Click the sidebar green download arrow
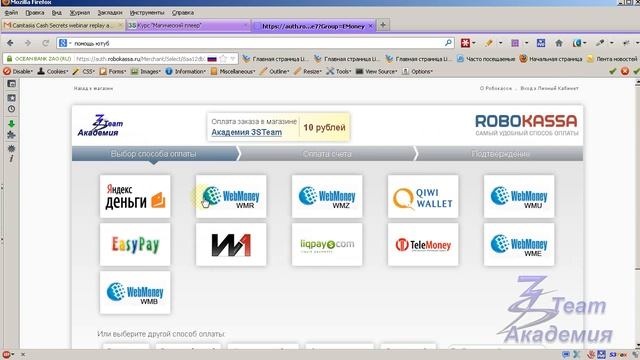 coord(11,124)
